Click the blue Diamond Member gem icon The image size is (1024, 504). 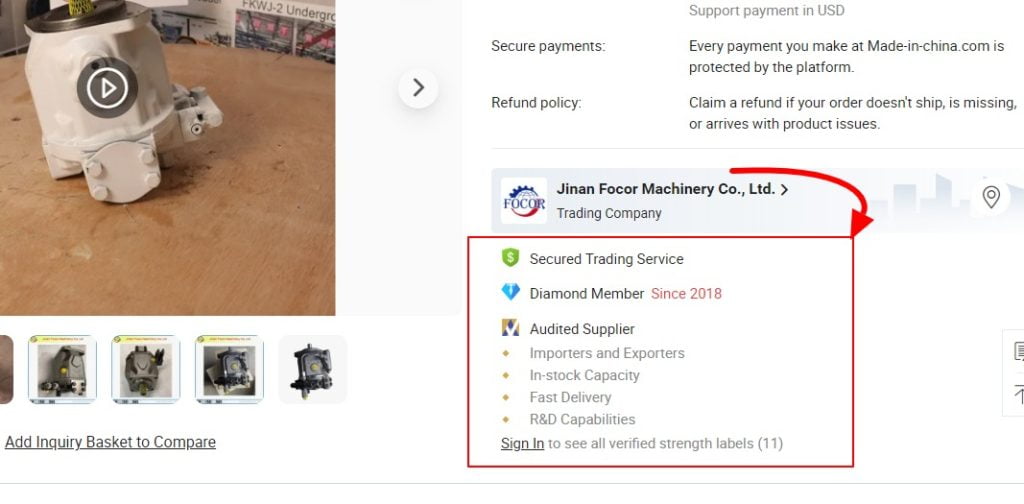coord(510,292)
